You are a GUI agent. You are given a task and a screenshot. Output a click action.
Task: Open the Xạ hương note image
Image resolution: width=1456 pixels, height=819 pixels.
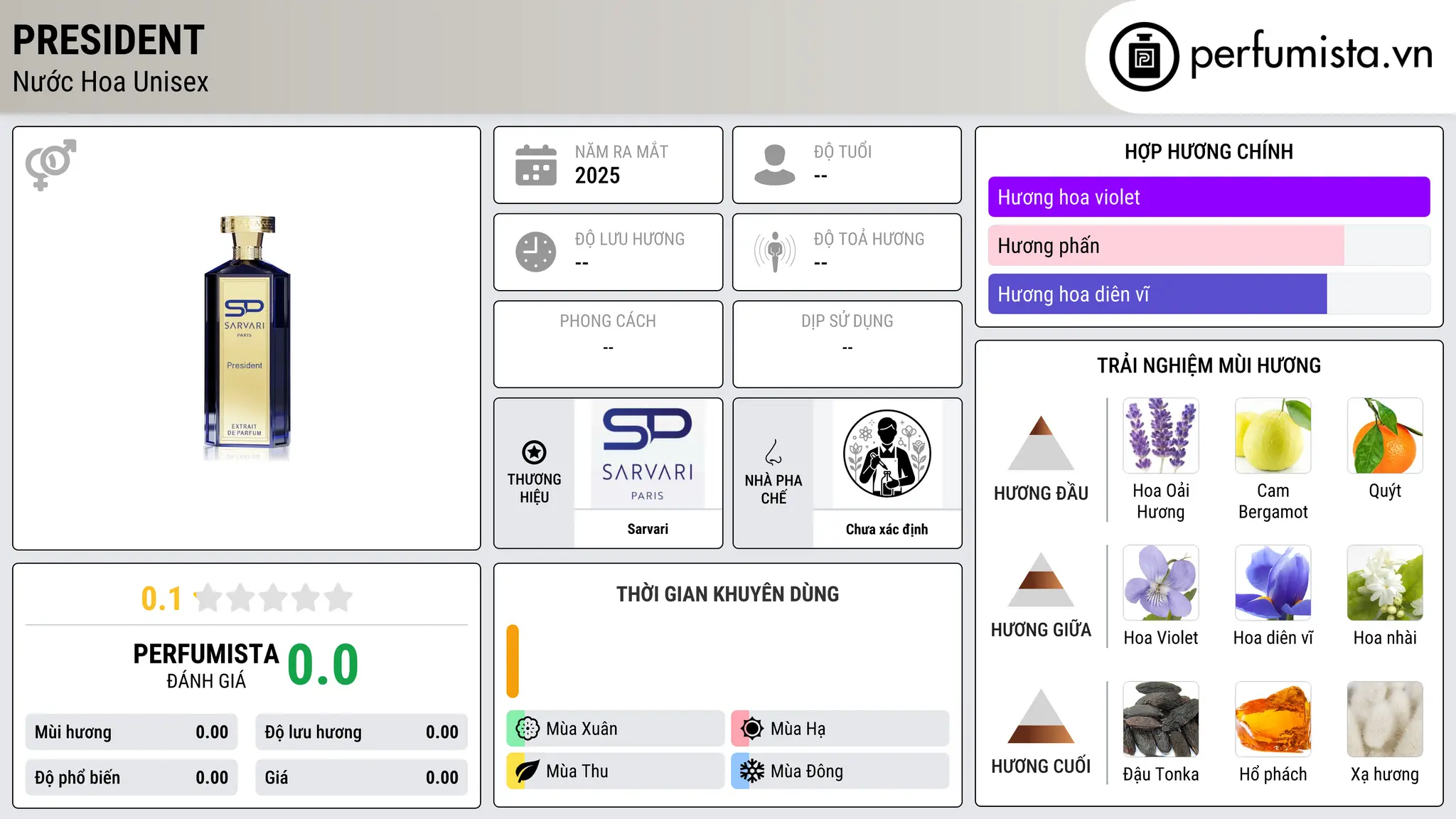coord(1385,719)
